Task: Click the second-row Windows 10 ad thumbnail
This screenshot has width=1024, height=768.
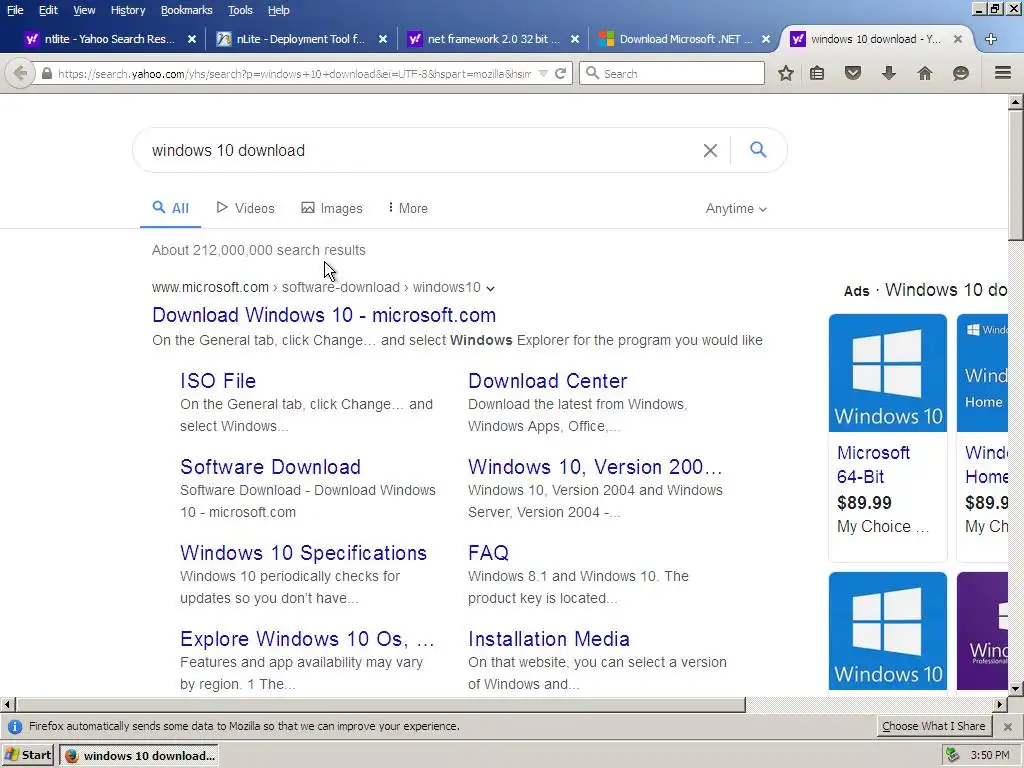Action: pyautogui.click(x=888, y=631)
